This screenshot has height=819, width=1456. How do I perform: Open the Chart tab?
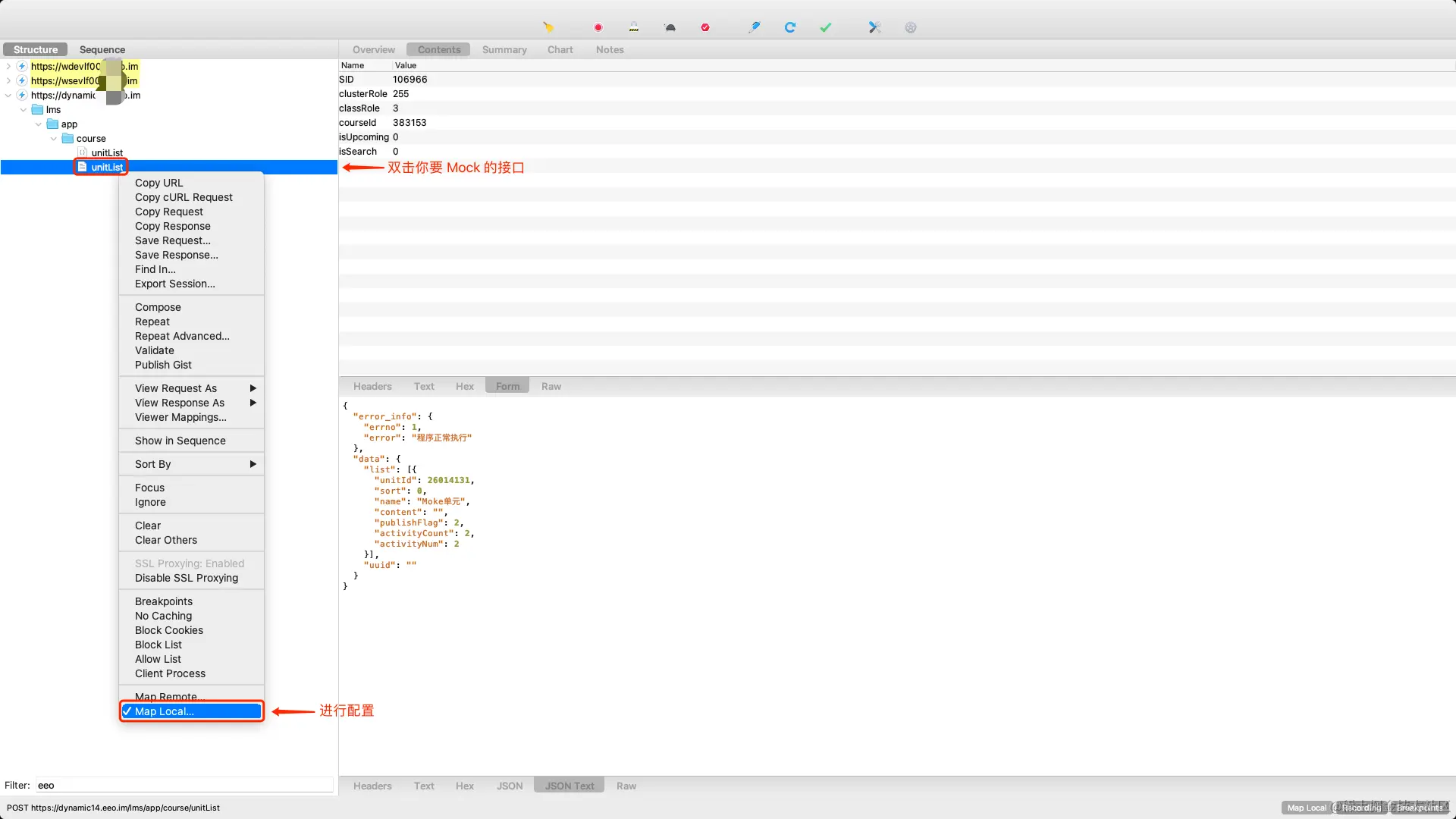560,50
